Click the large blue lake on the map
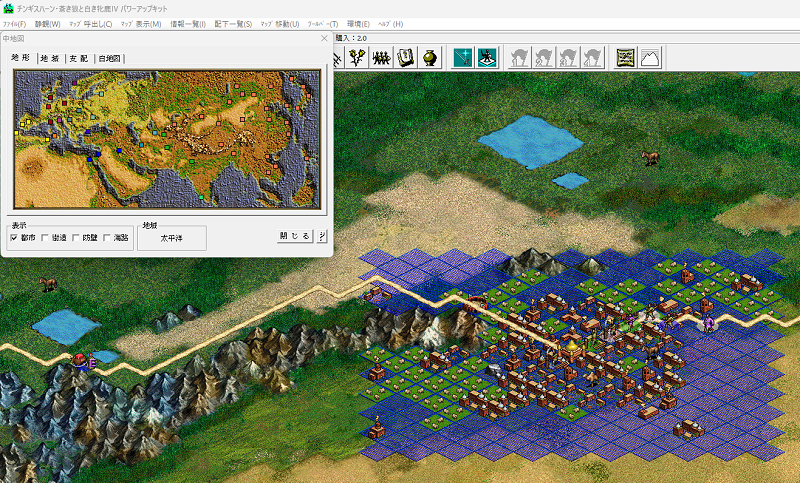Screen dimensions: 800x483 [531, 141]
